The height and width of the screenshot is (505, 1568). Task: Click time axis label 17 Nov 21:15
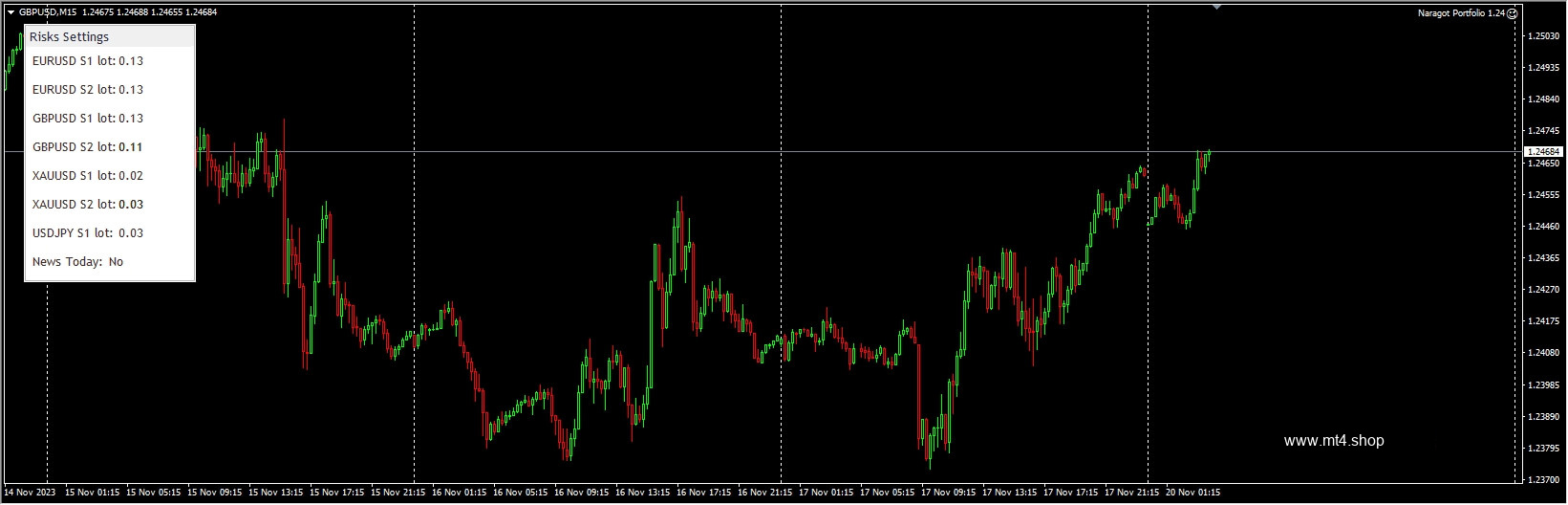(x=1132, y=494)
